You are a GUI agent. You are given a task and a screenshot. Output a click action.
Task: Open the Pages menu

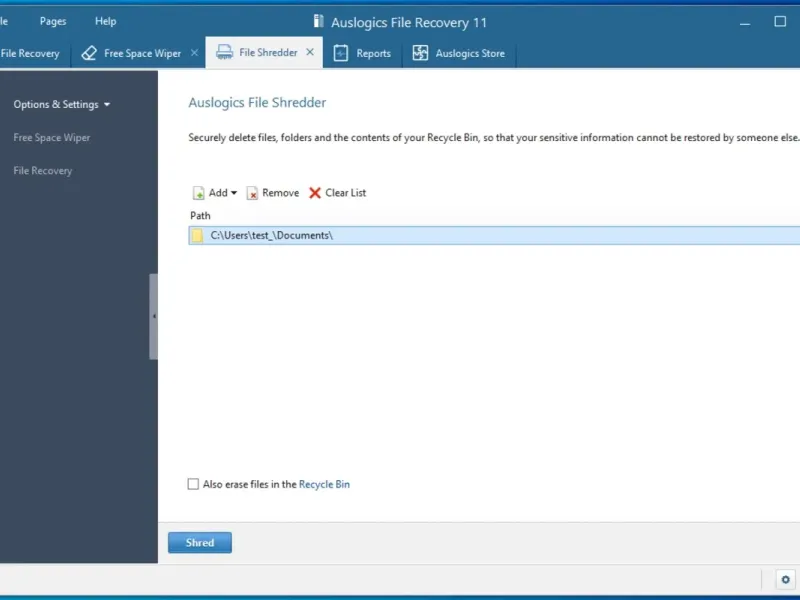(x=53, y=21)
